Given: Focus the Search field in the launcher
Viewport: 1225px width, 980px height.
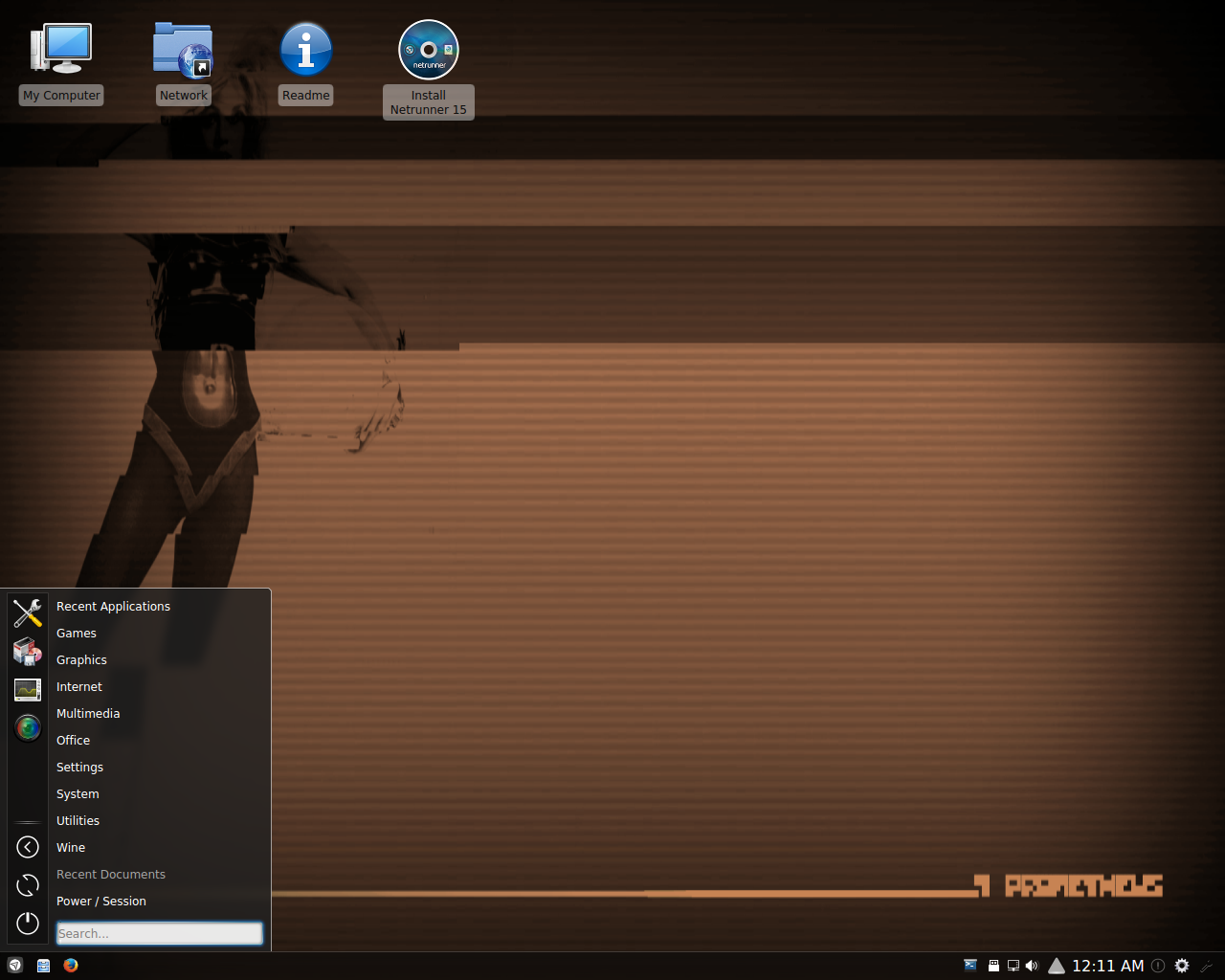Looking at the screenshot, I should point(159,933).
